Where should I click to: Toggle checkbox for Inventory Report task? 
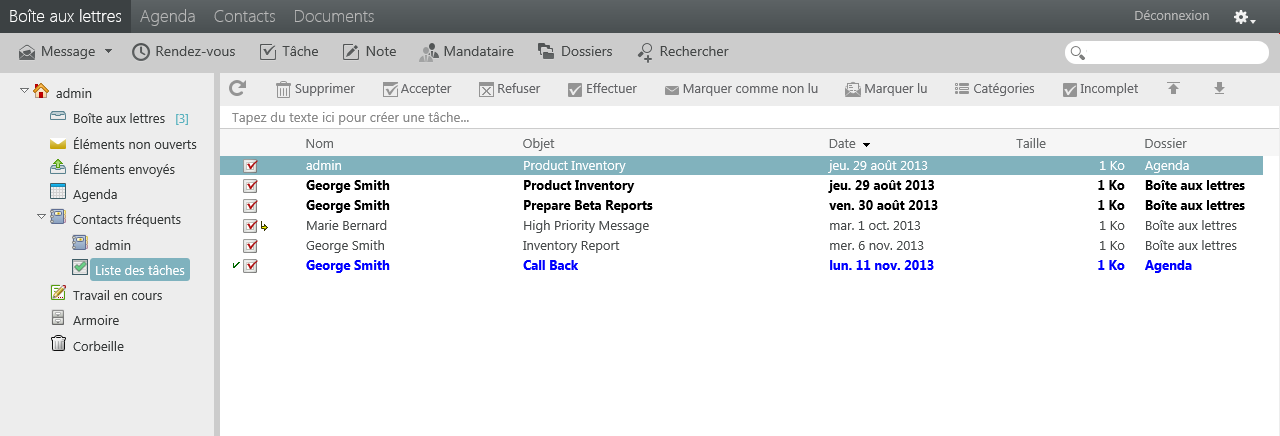tap(250, 246)
